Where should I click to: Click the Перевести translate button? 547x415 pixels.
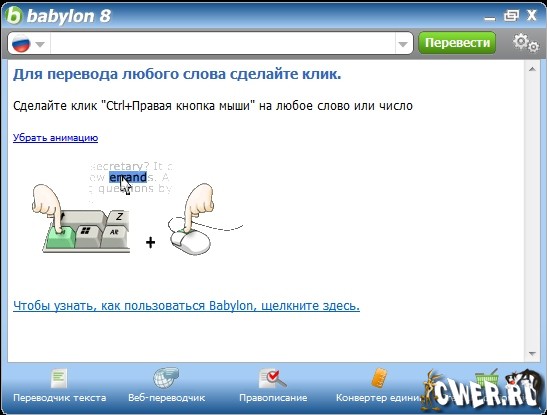[457, 43]
